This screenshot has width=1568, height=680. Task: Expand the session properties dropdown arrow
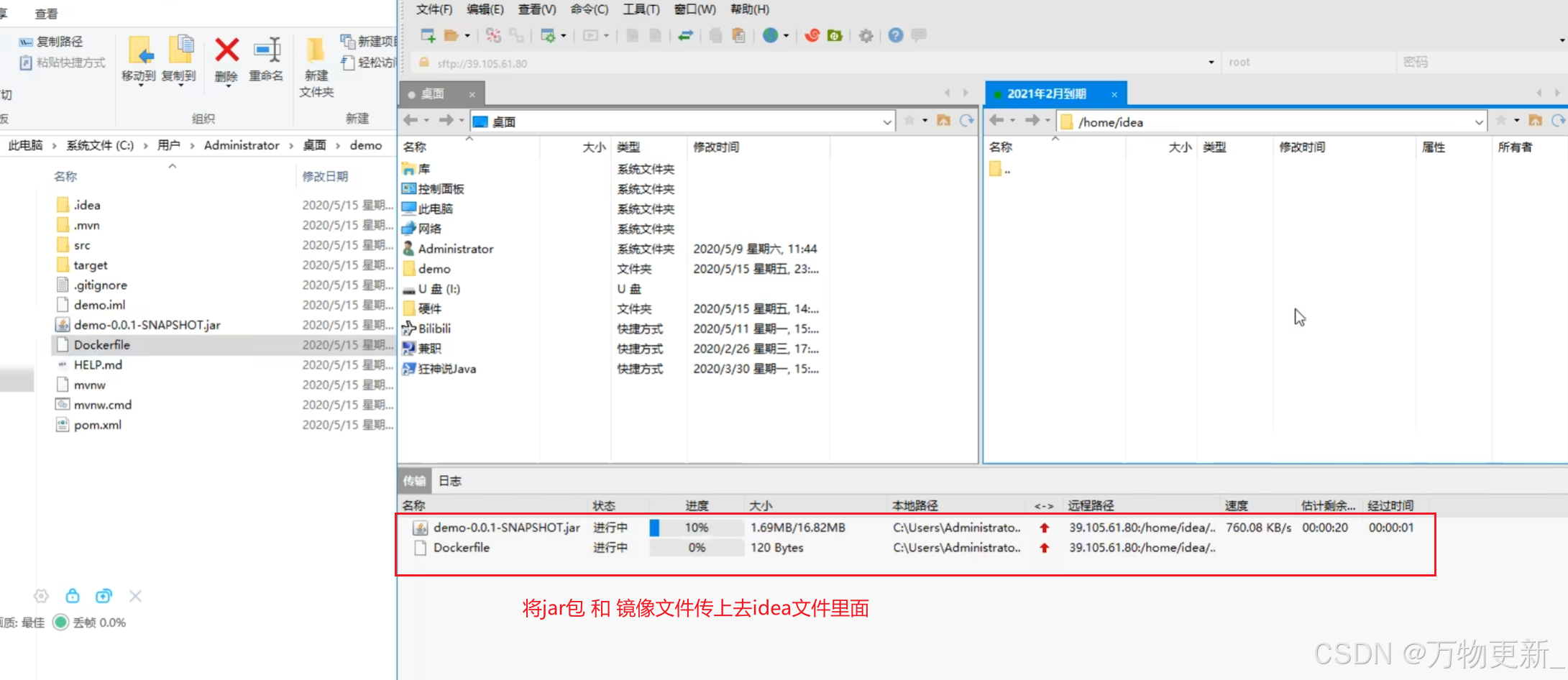coord(564,35)
